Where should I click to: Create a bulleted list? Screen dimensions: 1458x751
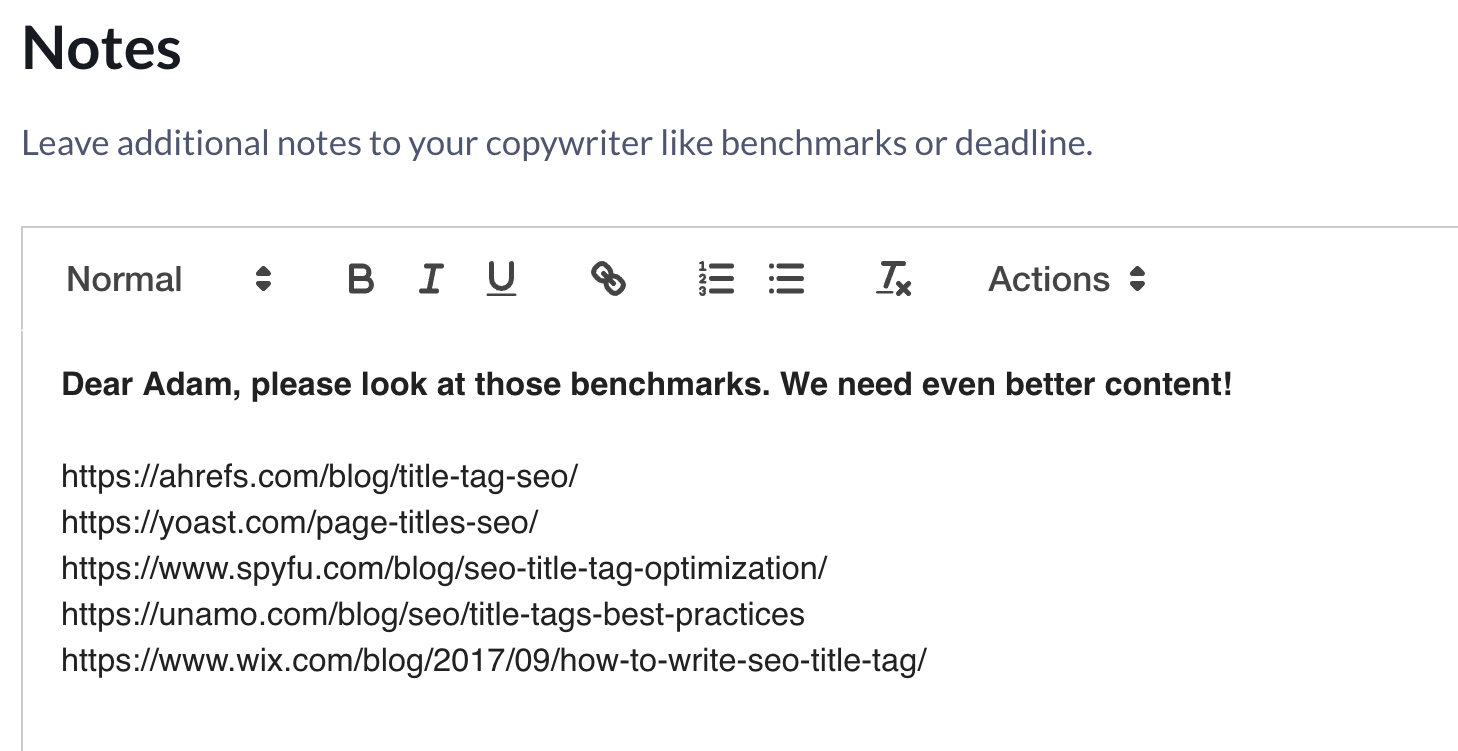787,279
